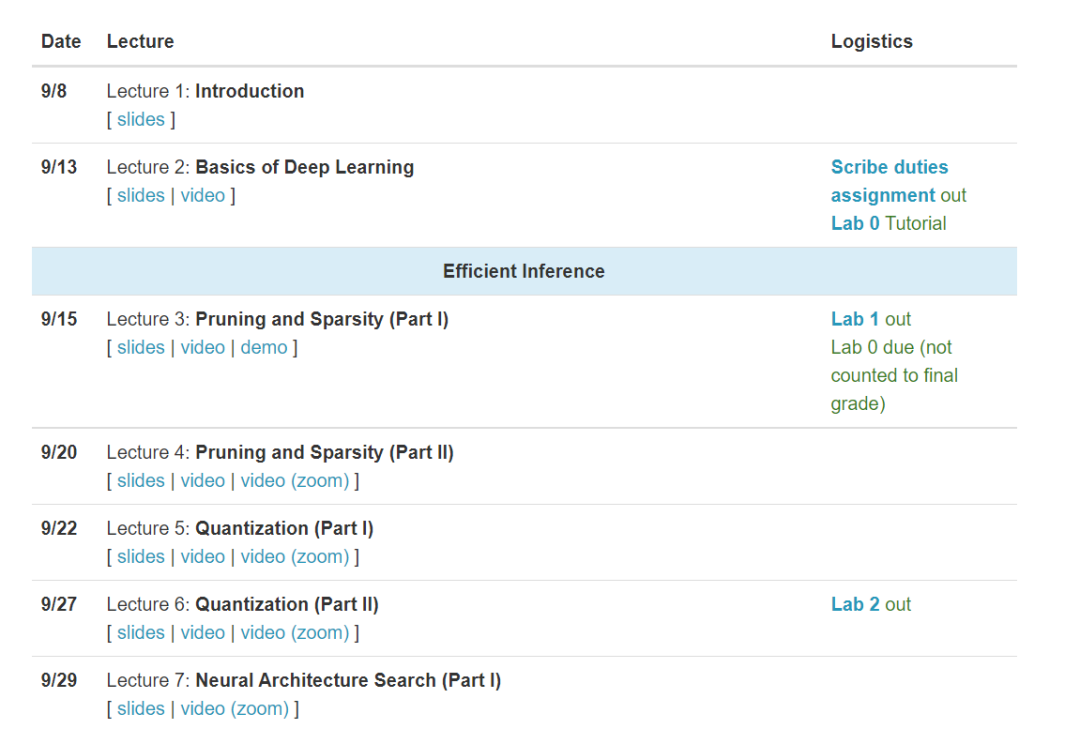This screenshot has height=729, width=1080.
Task: Open Lecture 4 slides link
Action: 140,480
